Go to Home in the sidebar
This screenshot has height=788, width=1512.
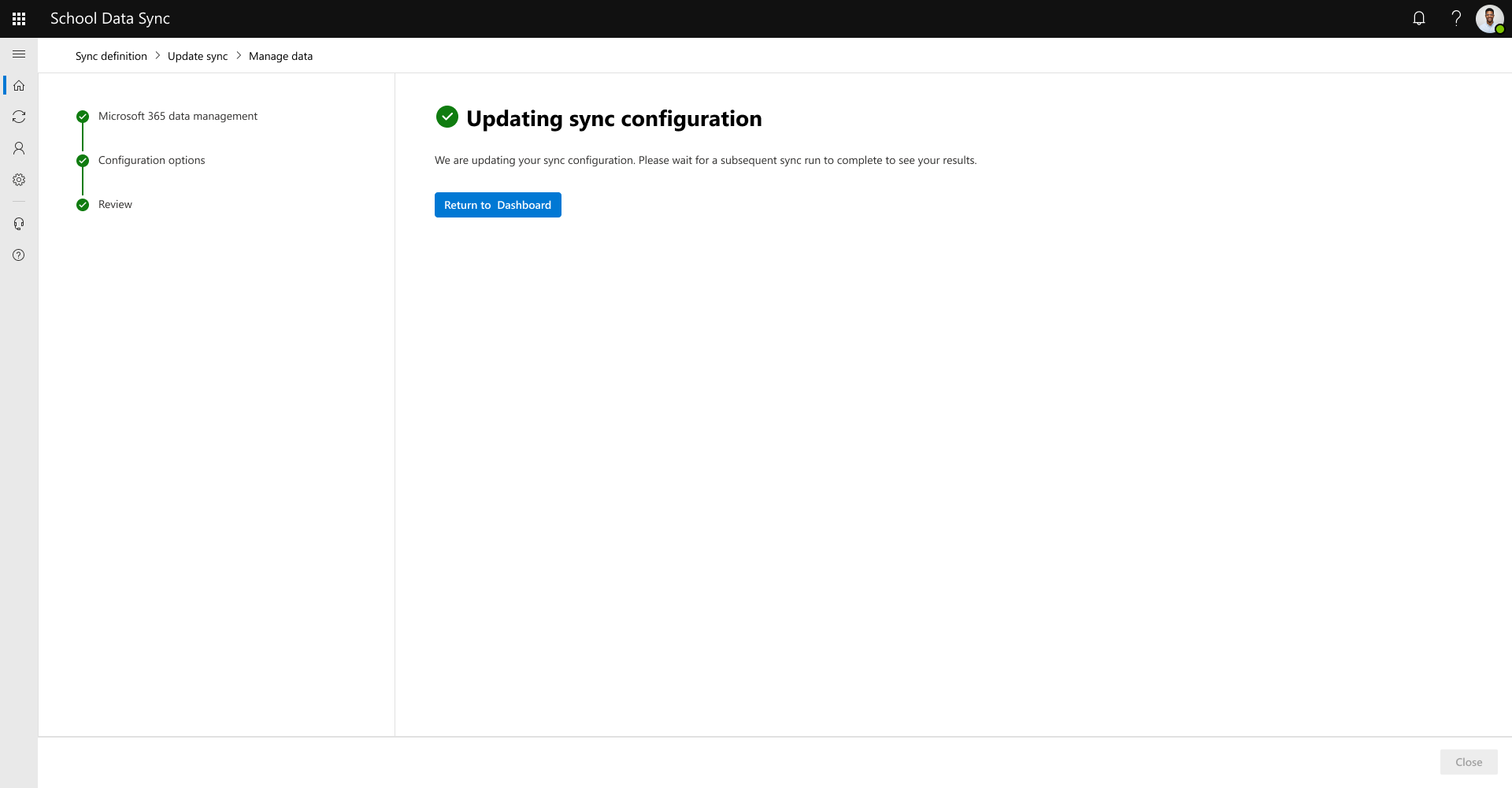(x=19, y=85)
